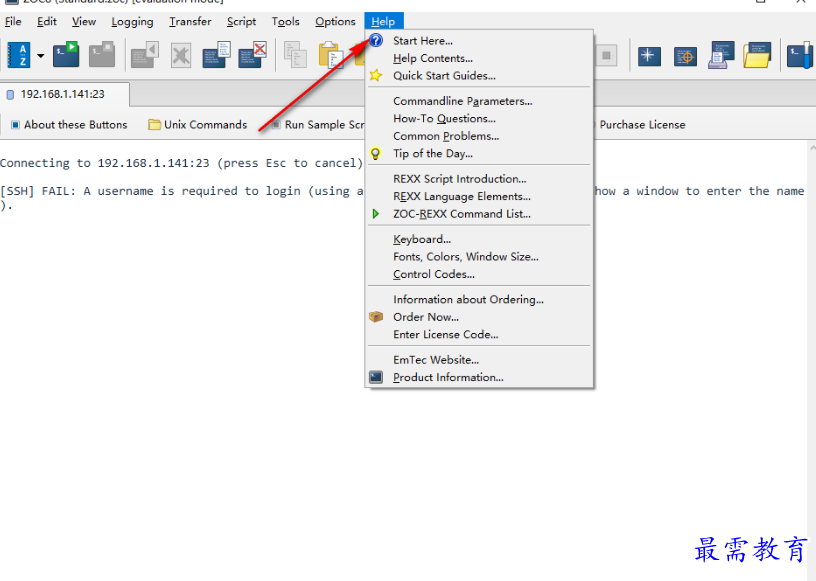Click the terminal scrollbar up arrow
This screenshot has height=581, width=816.
tap(812, 147)
